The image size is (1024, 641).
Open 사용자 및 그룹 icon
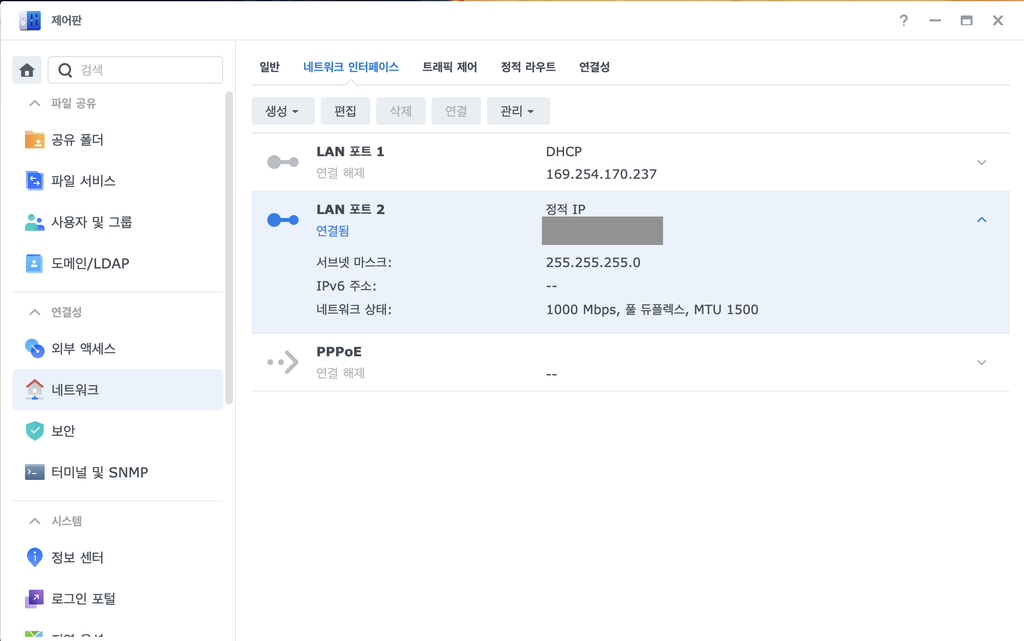tap(34, 222)
